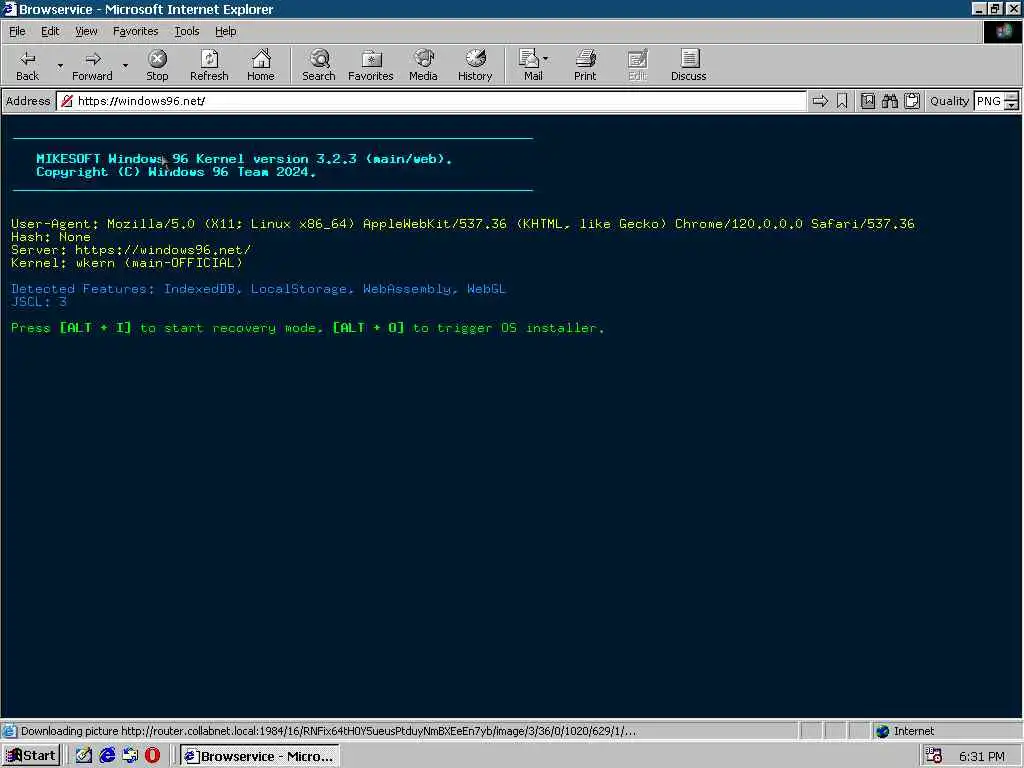The height and width of the screenshot is (768, 1024).
Task: Click the Kernel: wkern line
Action: [127, 263]
